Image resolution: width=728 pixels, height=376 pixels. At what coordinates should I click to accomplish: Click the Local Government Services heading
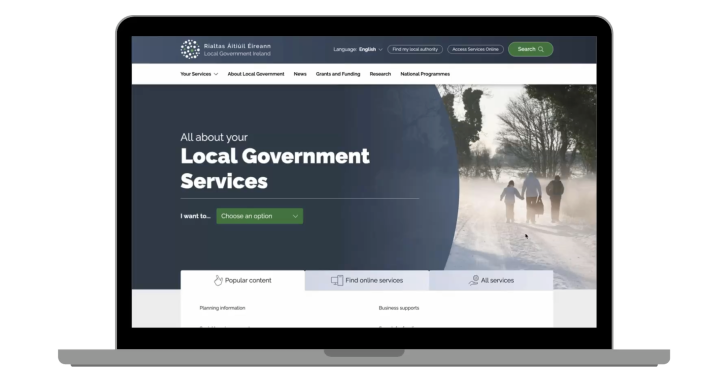click(275, 169)
